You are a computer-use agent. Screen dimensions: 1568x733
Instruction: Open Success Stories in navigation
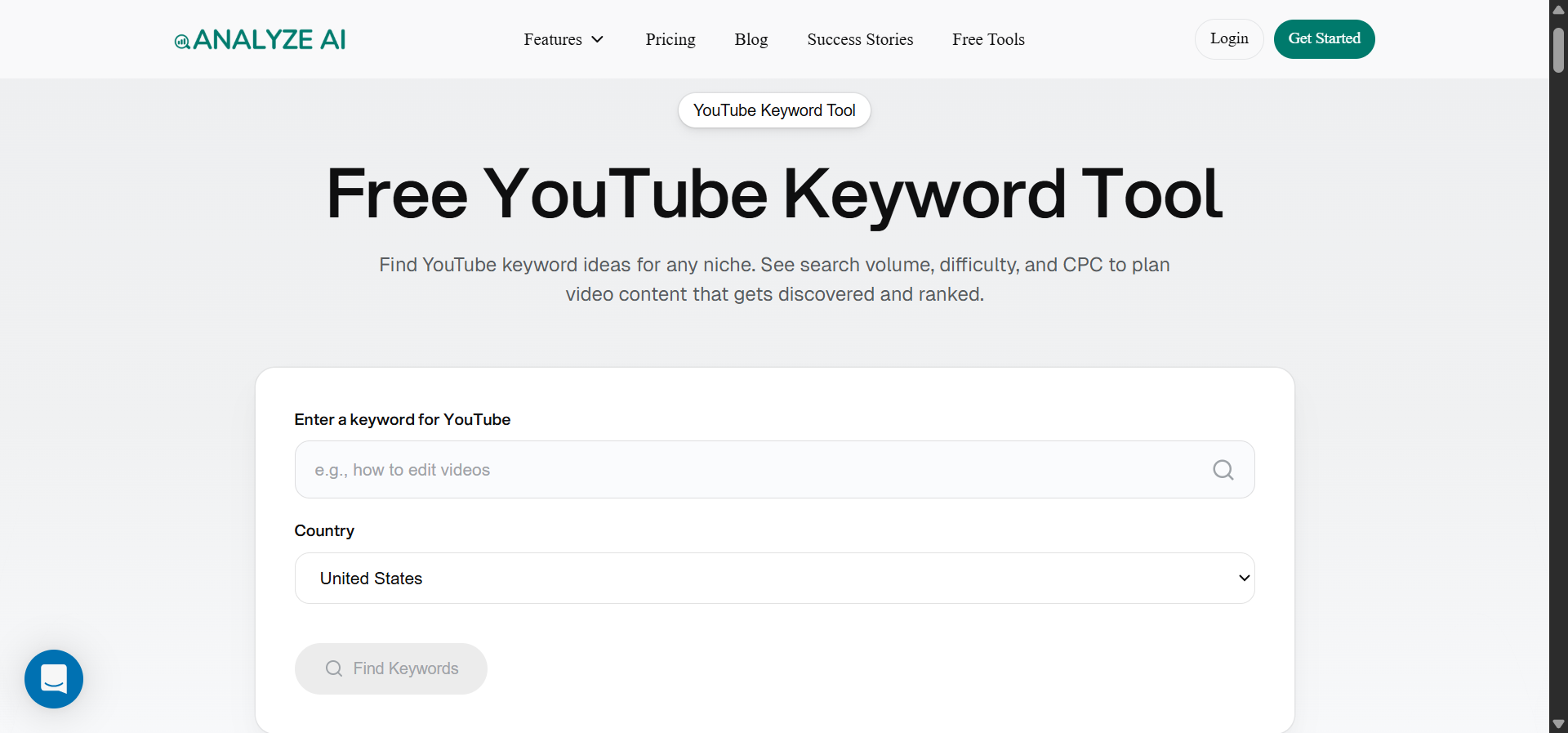click(860, 39)
